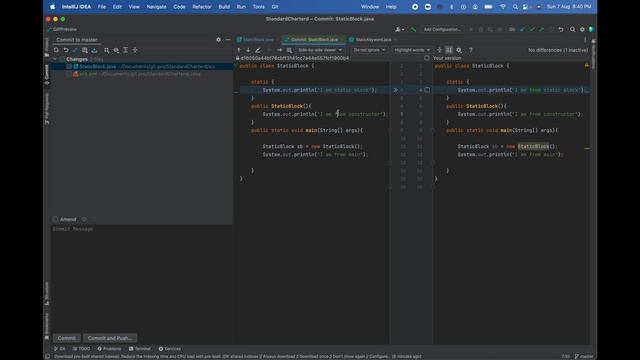Open Commit panel gear options

click(218, 40)
